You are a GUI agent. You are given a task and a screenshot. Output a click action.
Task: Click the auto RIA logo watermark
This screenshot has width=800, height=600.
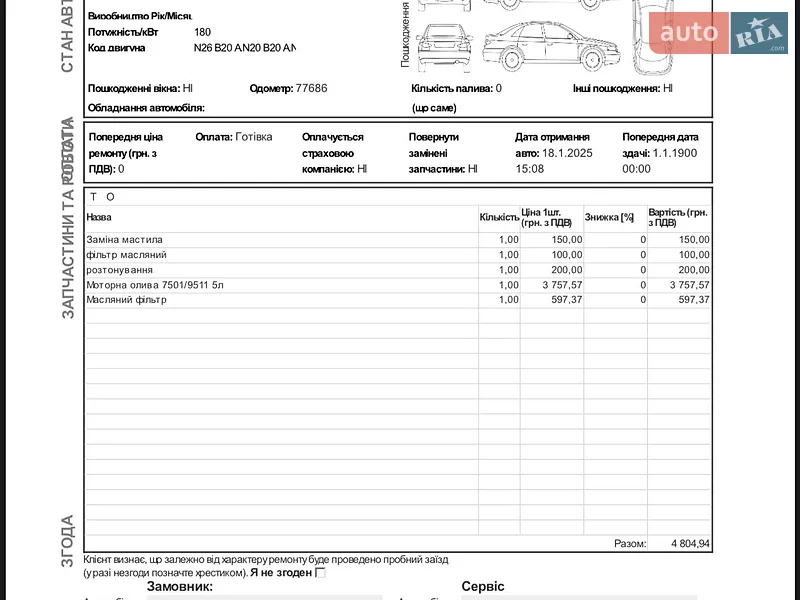pos(718,33)
